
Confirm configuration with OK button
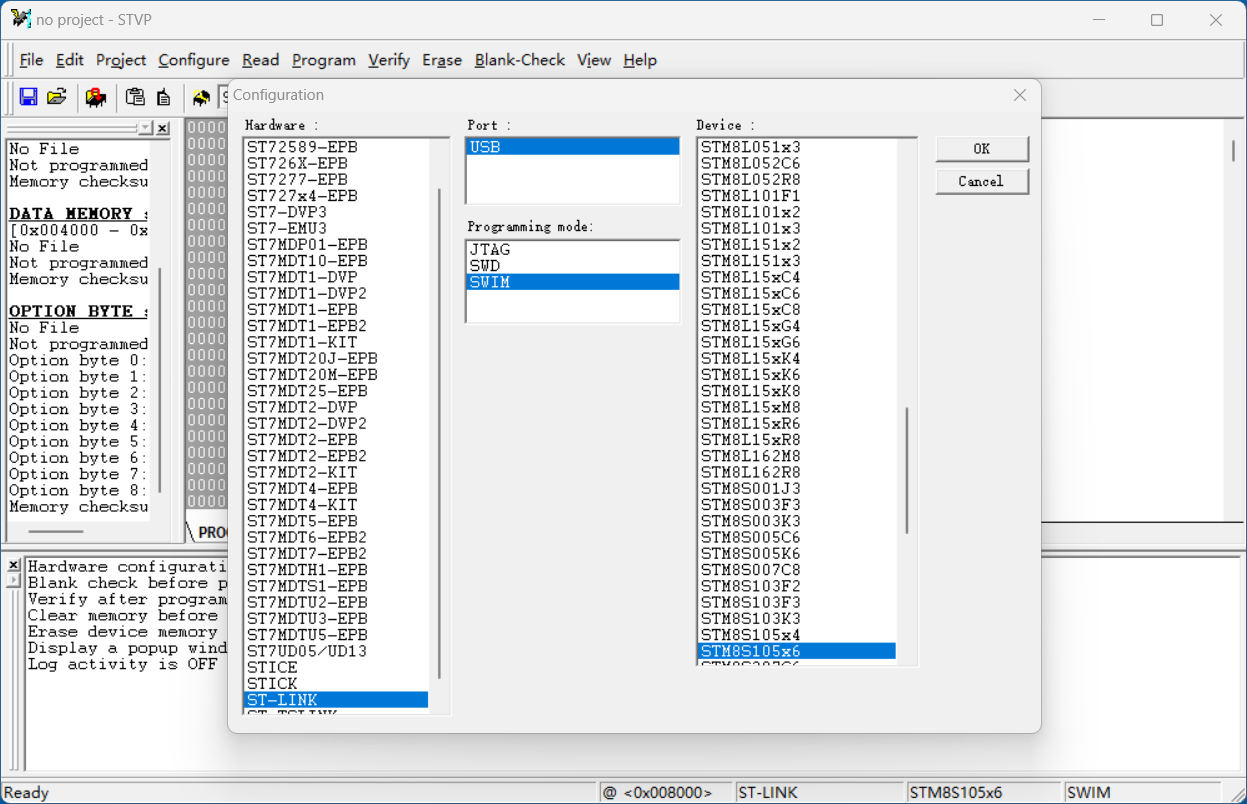coord(982,149)
